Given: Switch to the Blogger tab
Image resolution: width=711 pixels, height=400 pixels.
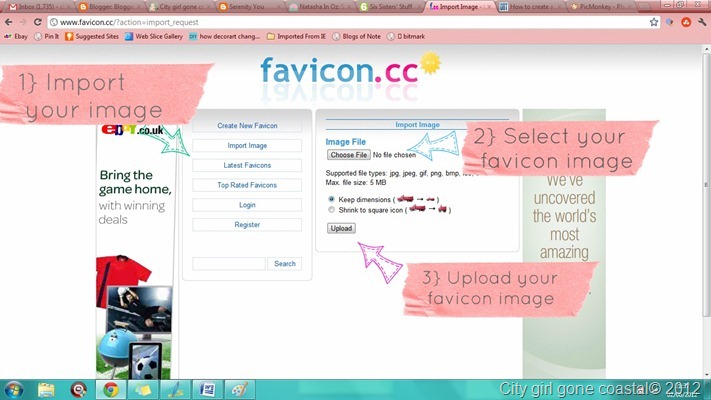Looking at the screenshot, I should 107,6.
